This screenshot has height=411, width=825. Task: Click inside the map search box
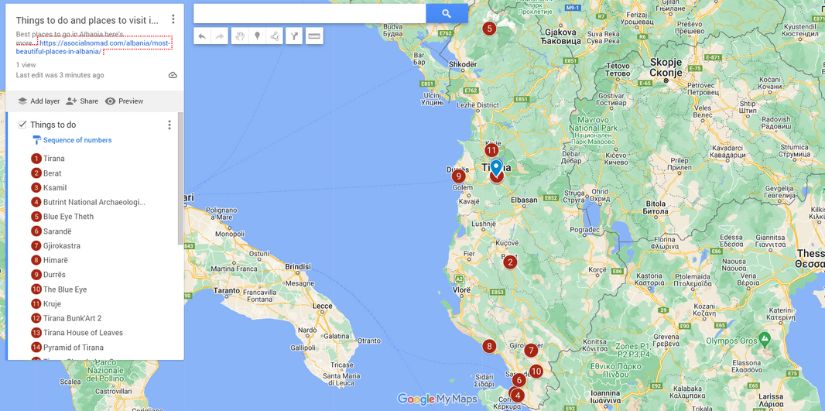[309, 13]
